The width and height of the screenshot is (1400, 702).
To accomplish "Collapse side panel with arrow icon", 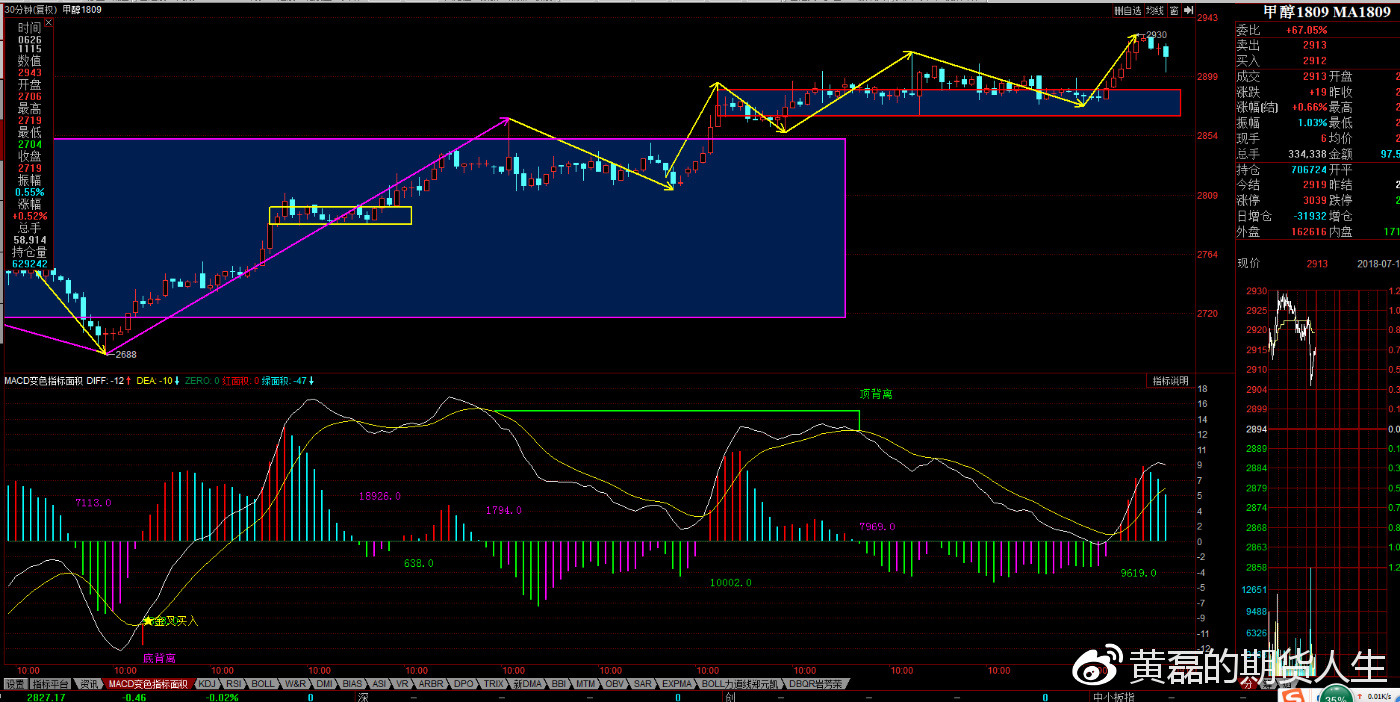I will tap(1188, 11).
